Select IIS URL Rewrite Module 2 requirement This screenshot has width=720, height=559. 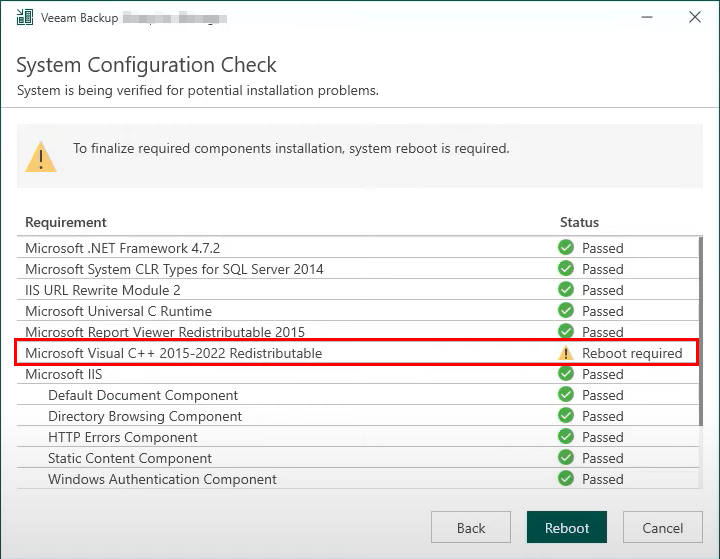click(x=358, y=290)
